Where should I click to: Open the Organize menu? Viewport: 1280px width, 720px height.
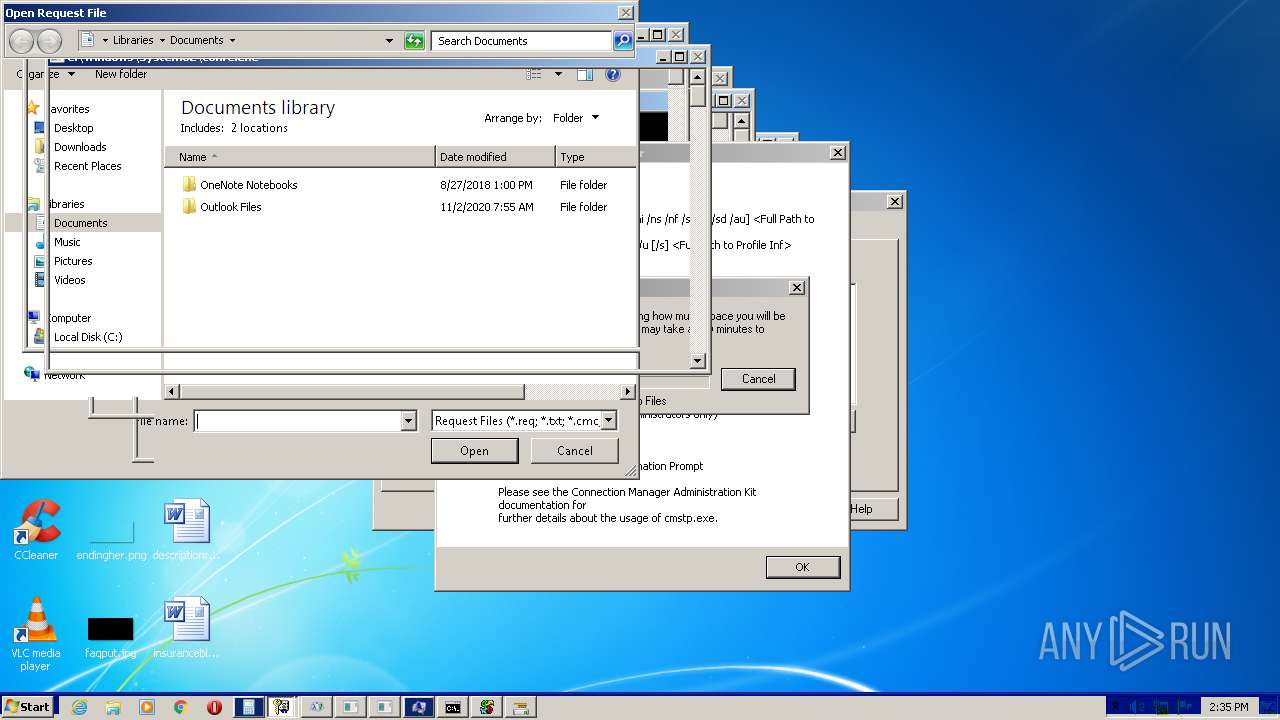pos(45,74)
